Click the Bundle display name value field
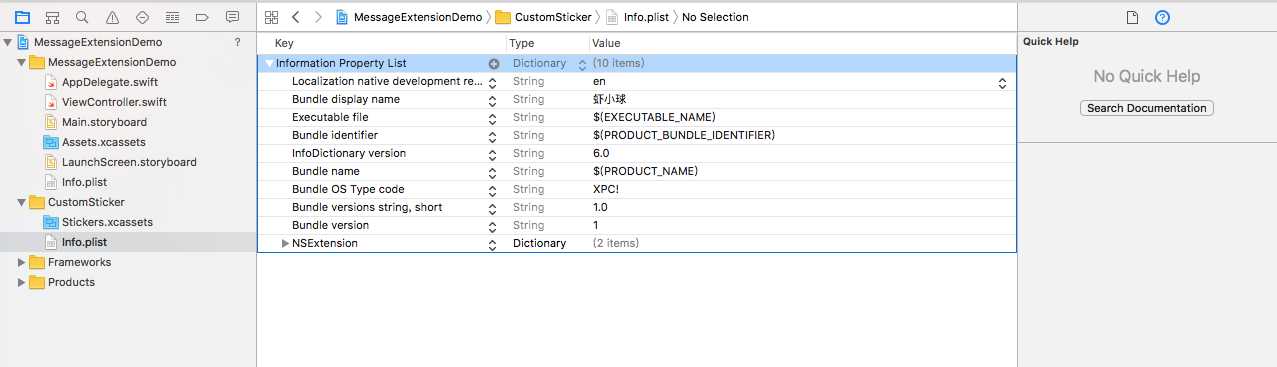The height and width of the screenshot is (367, 1277). 803,100
